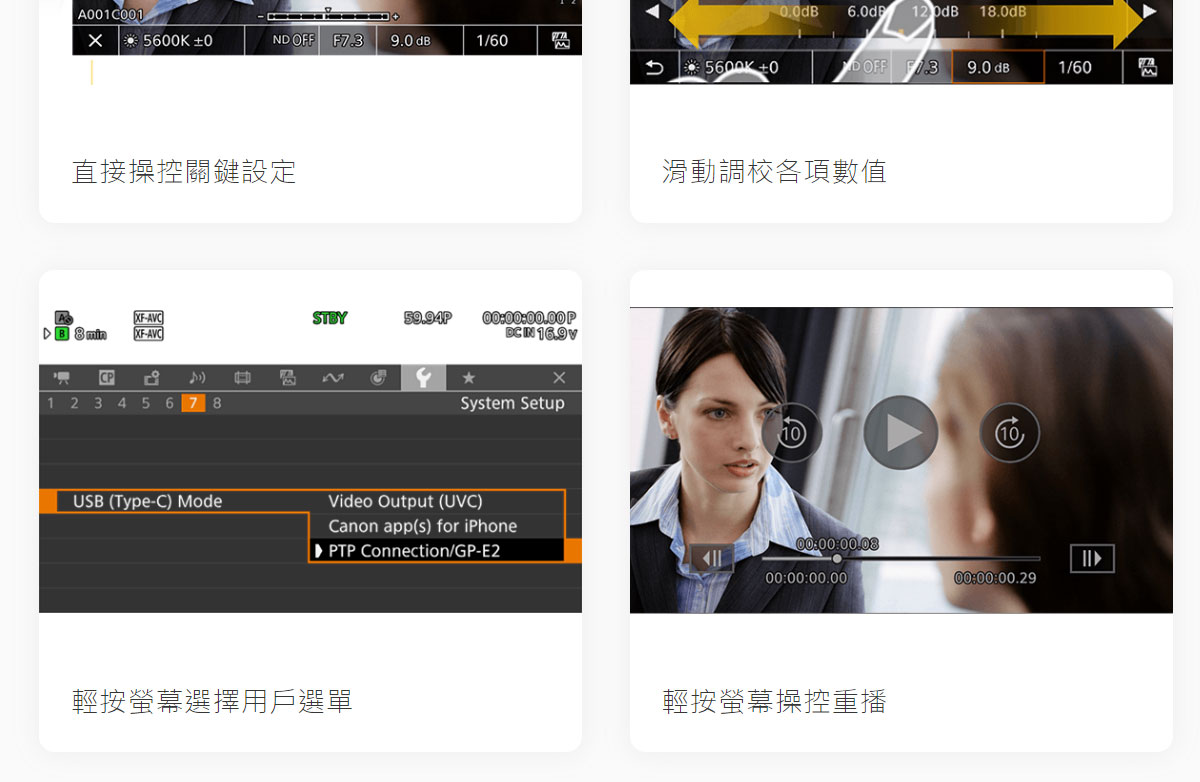Open the camera setup menu icon
1200x782 pixels.
(x=63, y=378)
